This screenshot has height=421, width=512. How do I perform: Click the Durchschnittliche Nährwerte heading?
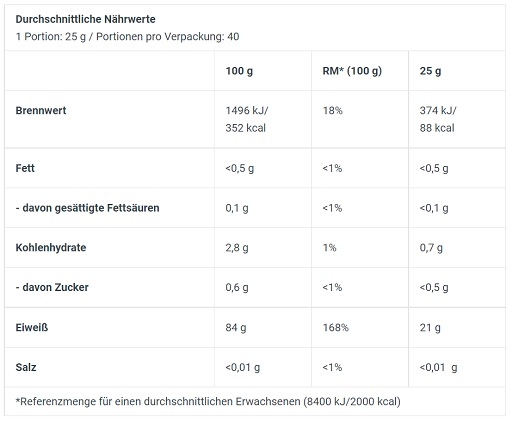click(x=85, y=19)
